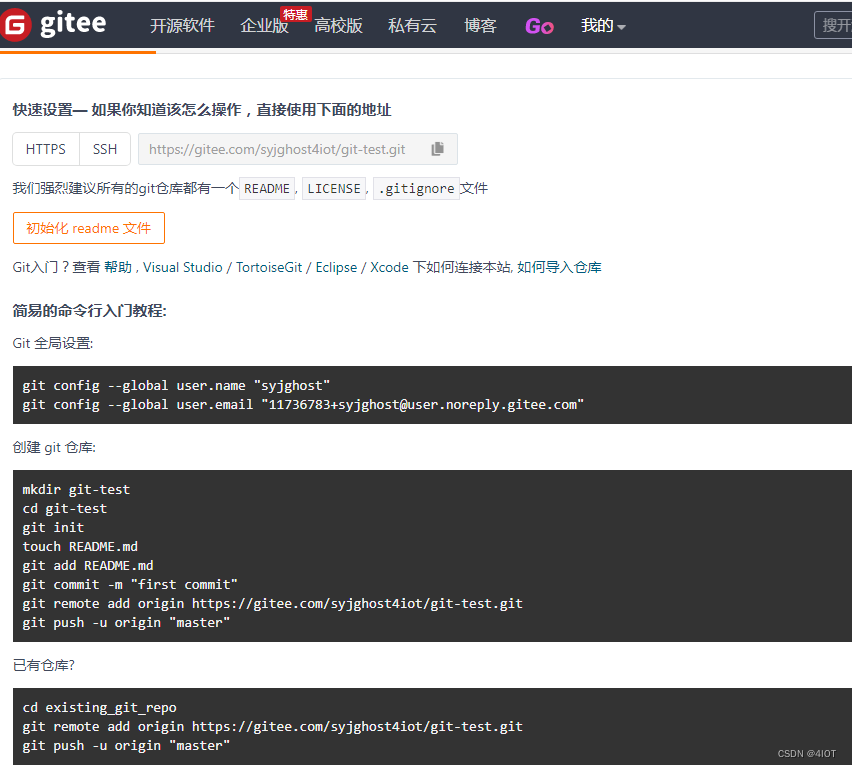Screen dimensions: 852x768
Task: Open the 企业版 menu item
Action: 264,27
